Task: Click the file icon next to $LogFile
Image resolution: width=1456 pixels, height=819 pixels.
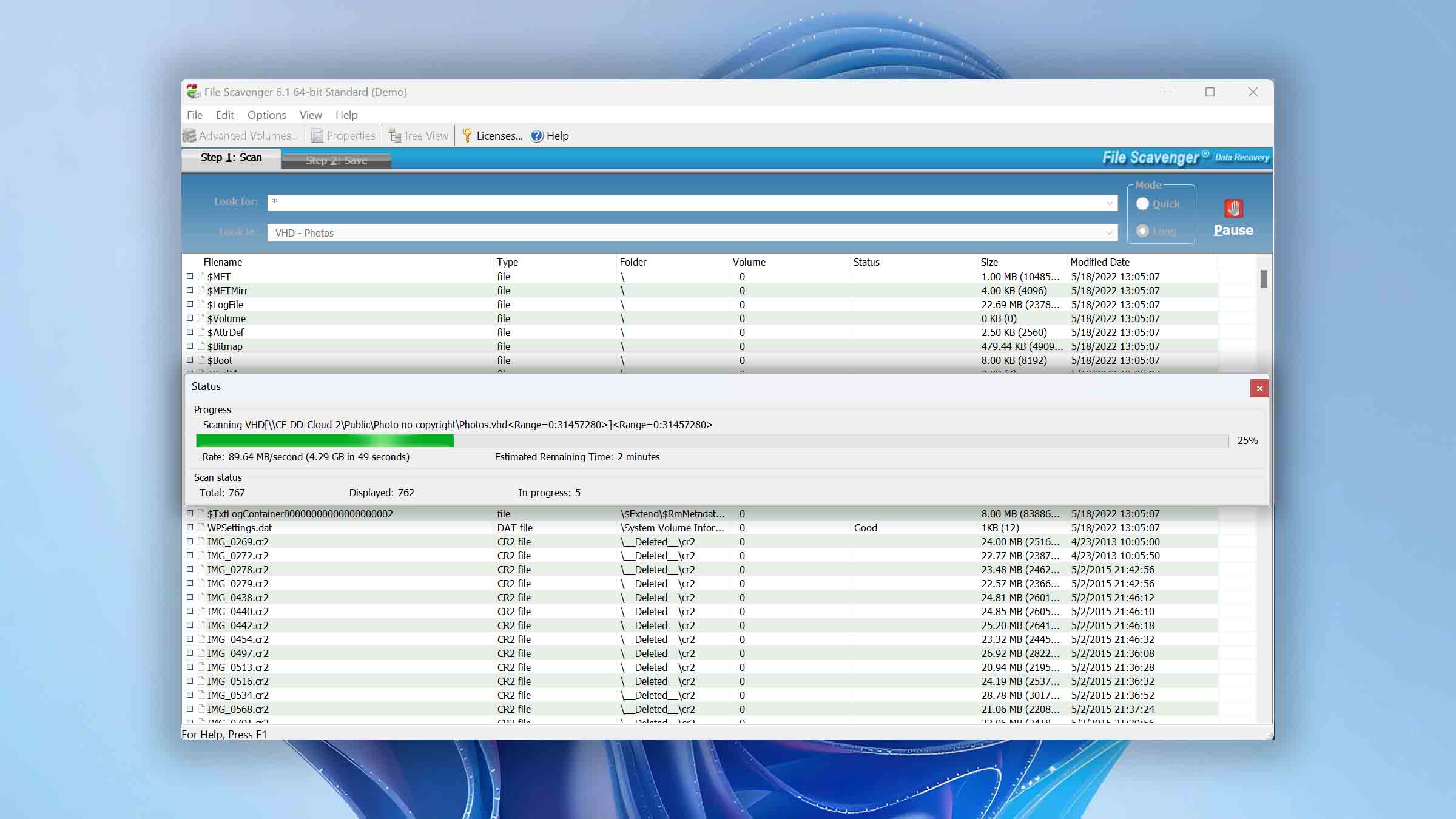Action: 201,305
